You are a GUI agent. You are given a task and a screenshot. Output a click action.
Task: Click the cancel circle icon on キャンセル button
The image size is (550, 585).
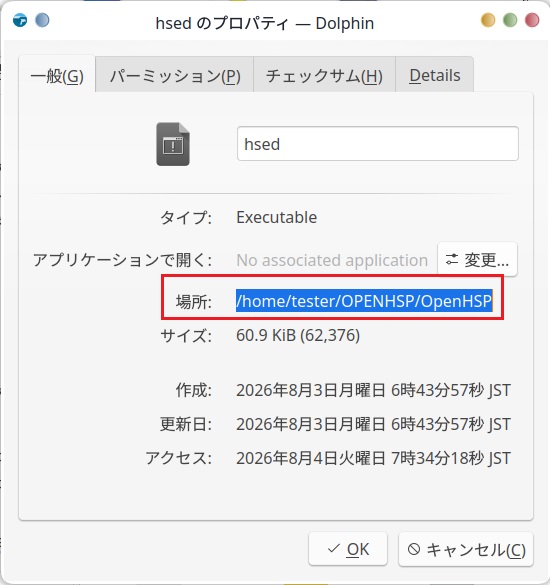click(414, 549)
